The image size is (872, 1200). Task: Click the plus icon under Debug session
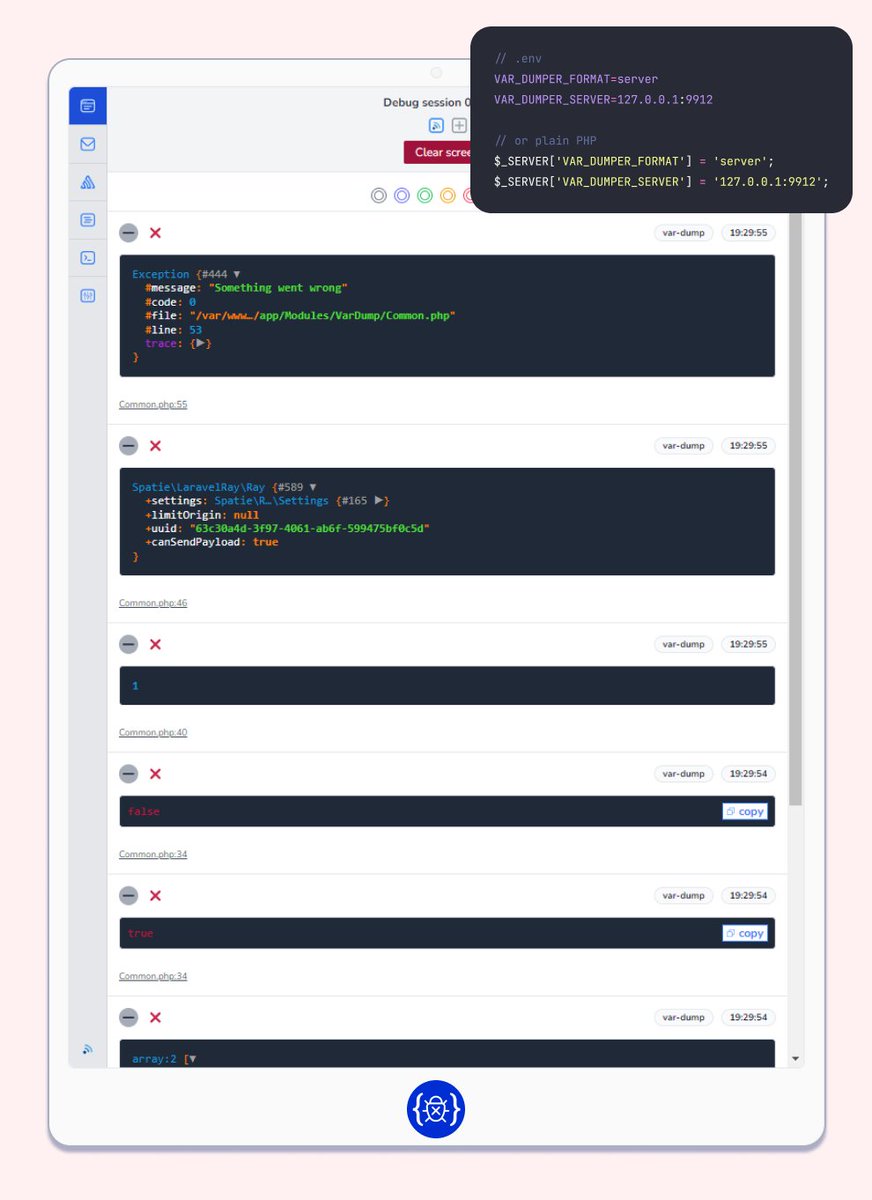(459, 125)
